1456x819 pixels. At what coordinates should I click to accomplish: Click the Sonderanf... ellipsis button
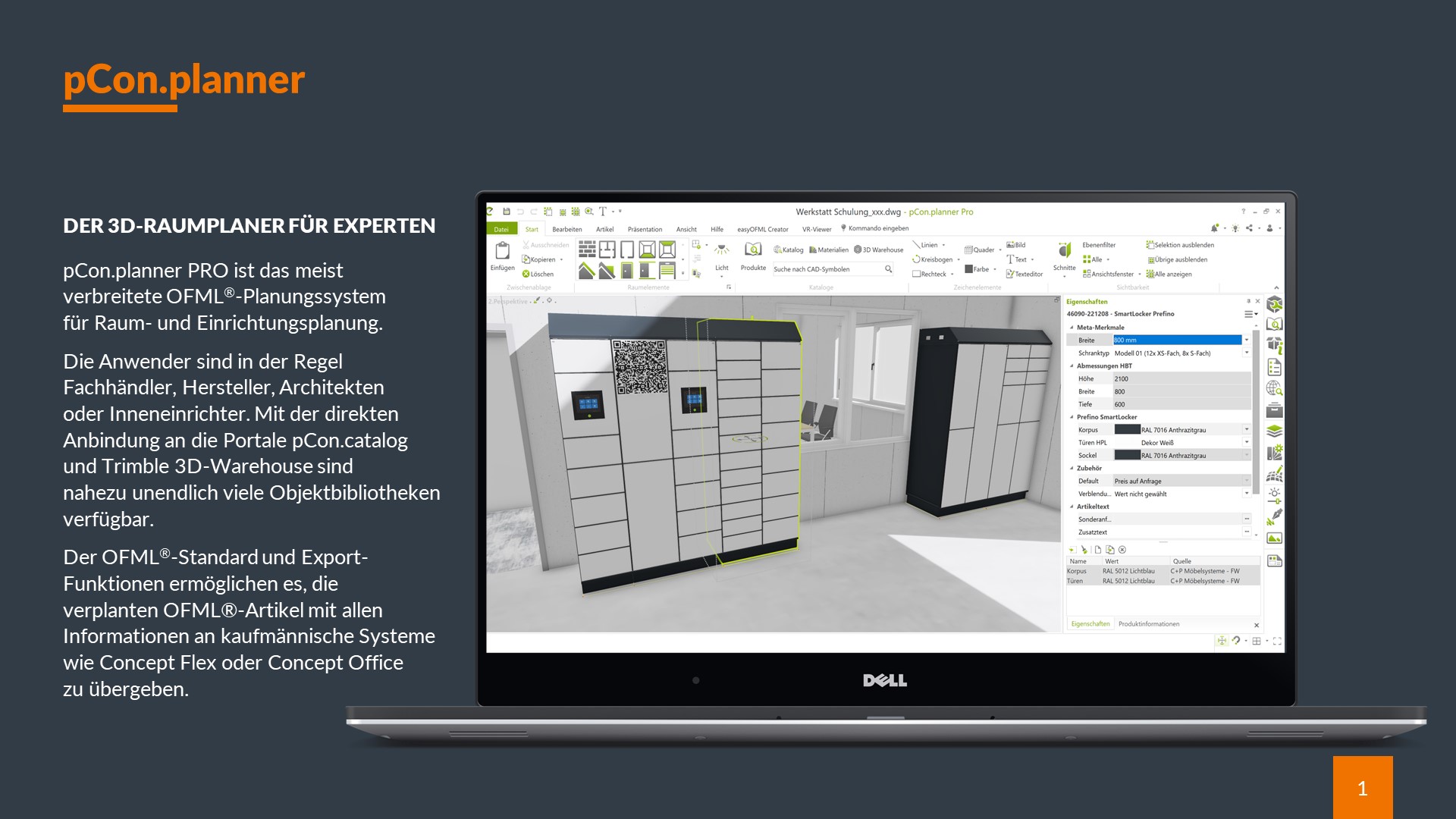(x=1247, y=519)
